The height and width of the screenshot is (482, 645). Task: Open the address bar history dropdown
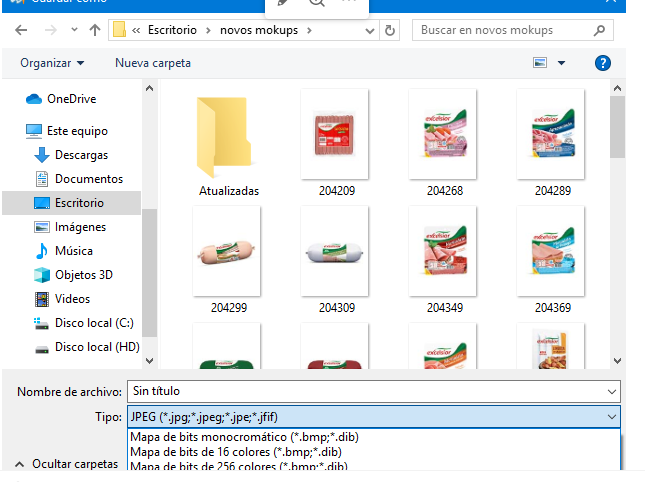pos(370,30)
